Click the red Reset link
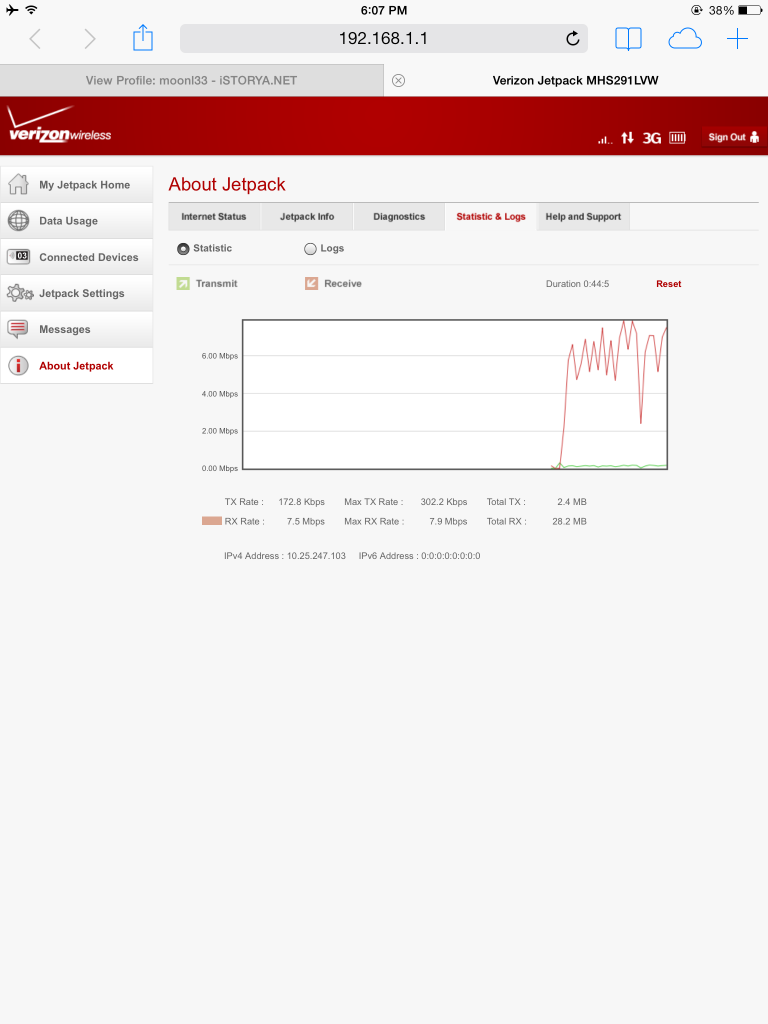 click(668, 284)
